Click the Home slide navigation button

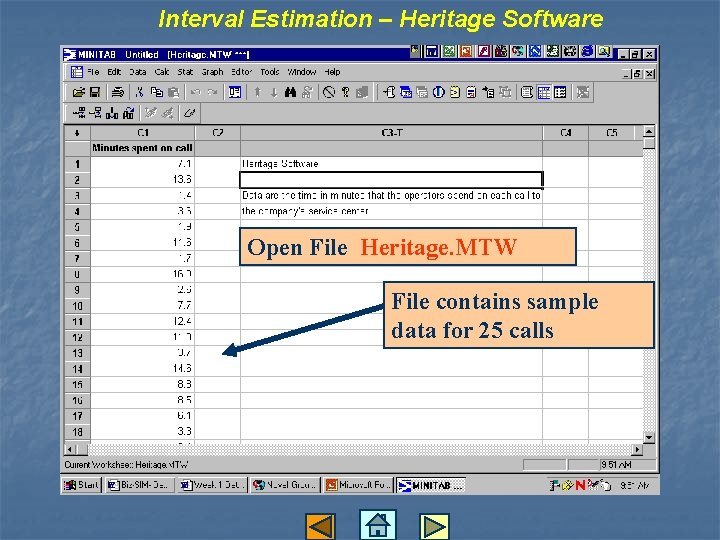pyautogui.click(x=377, y=524)
